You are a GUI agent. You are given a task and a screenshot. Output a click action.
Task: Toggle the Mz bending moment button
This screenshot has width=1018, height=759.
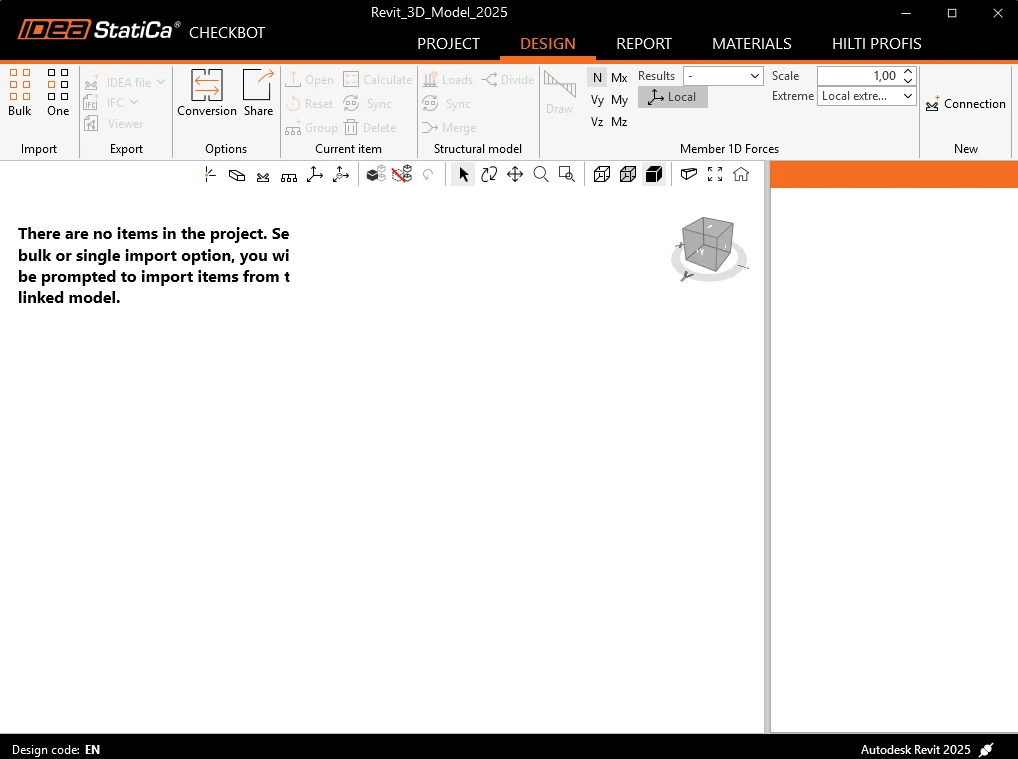pyautogui.click(x=619, y=121)
